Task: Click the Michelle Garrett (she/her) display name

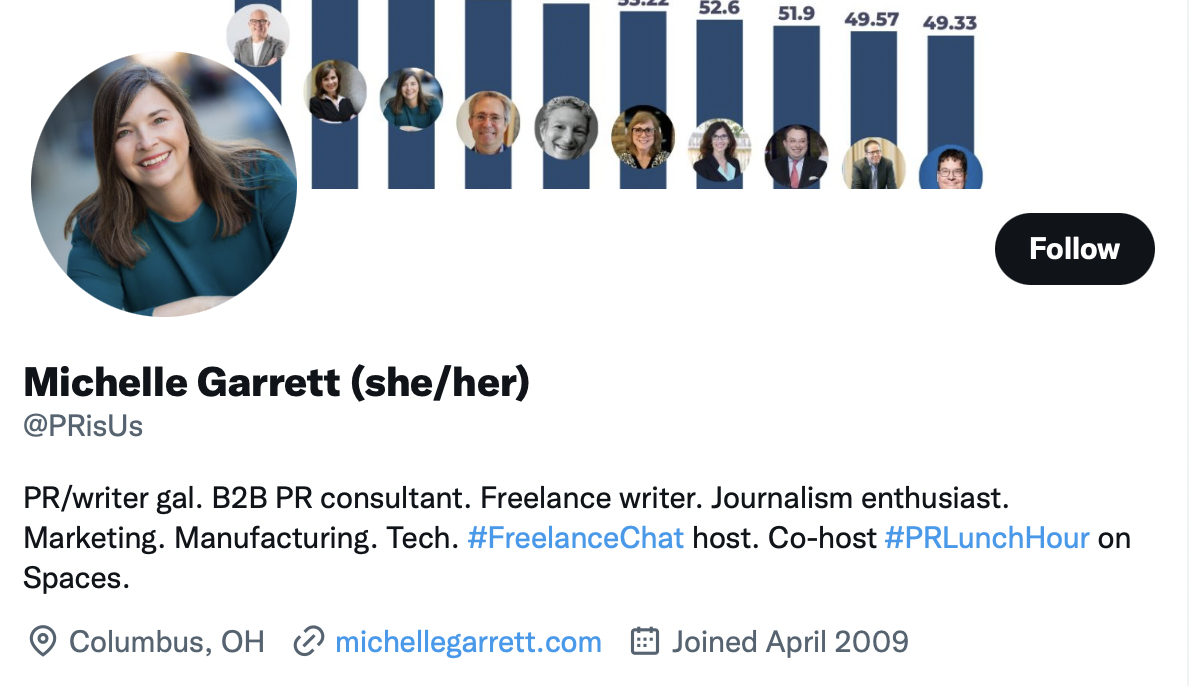Action: pos(276,382)
